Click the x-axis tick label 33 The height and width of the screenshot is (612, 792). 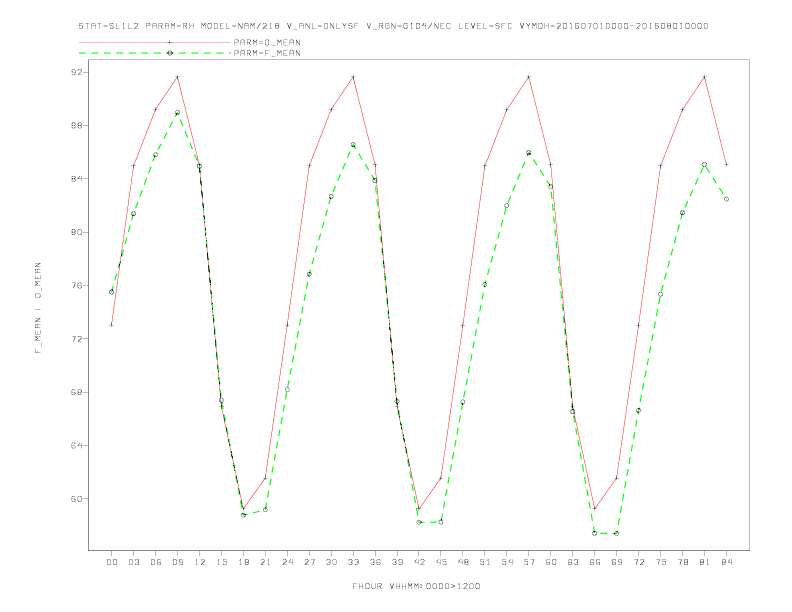[x=353, y=562]
